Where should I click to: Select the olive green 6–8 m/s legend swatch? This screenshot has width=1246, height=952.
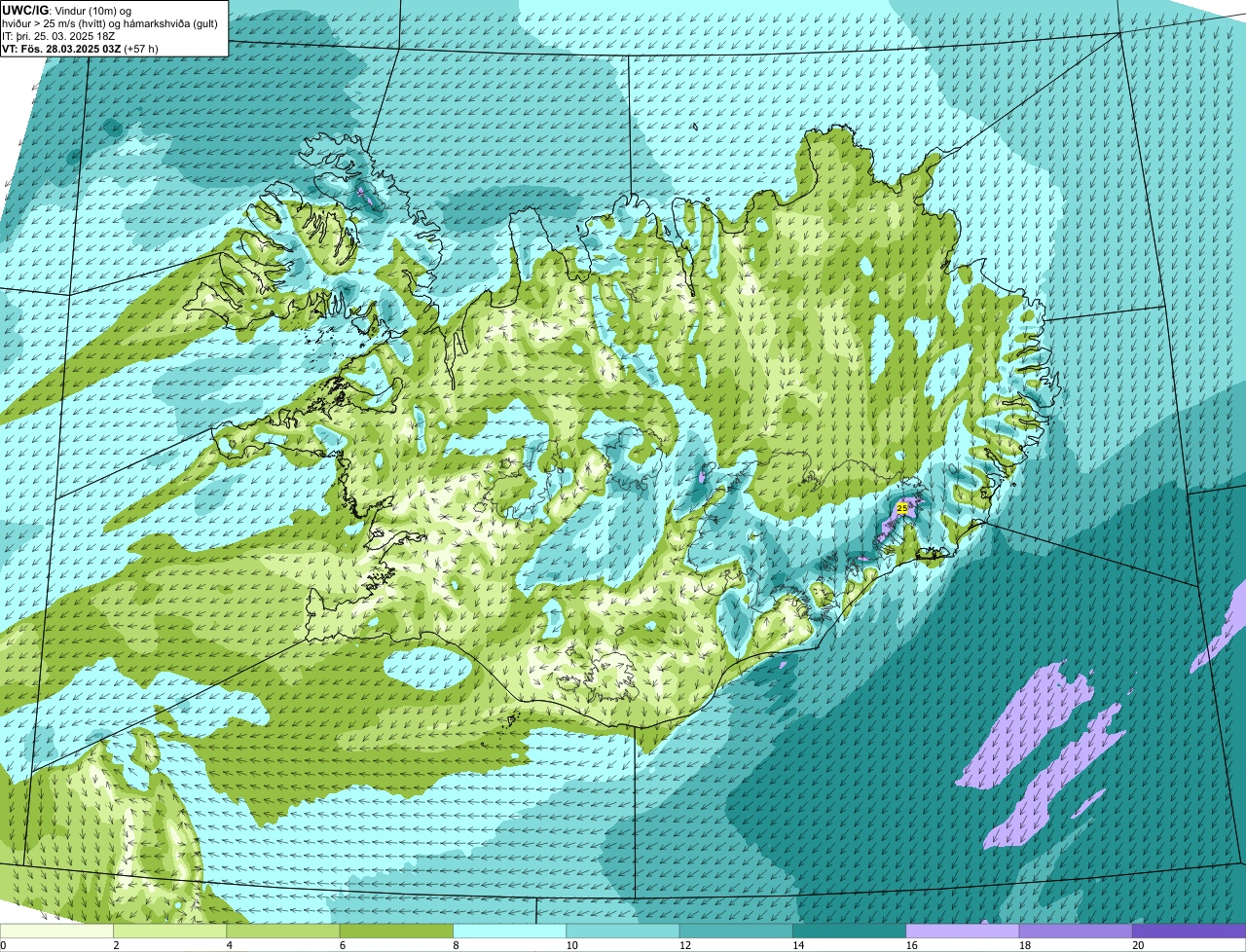tap(397, 931)
